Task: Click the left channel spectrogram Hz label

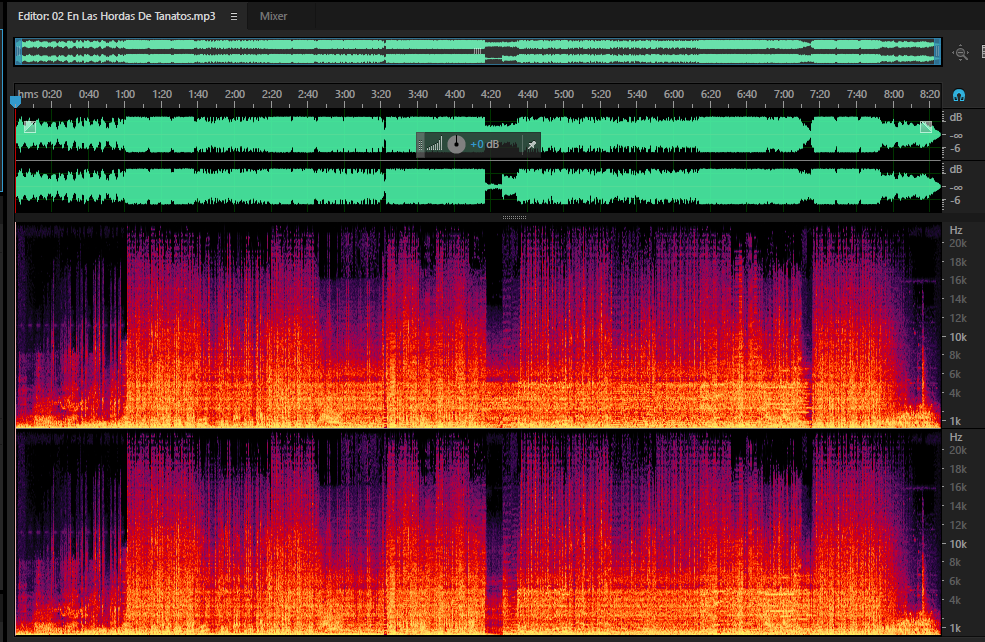Action: (x=956, y=231)
